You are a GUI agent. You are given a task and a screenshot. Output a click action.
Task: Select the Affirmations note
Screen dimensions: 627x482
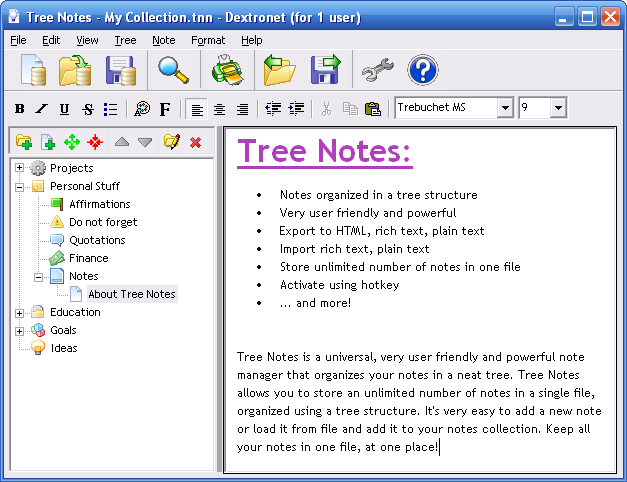(x=99, y=204)
